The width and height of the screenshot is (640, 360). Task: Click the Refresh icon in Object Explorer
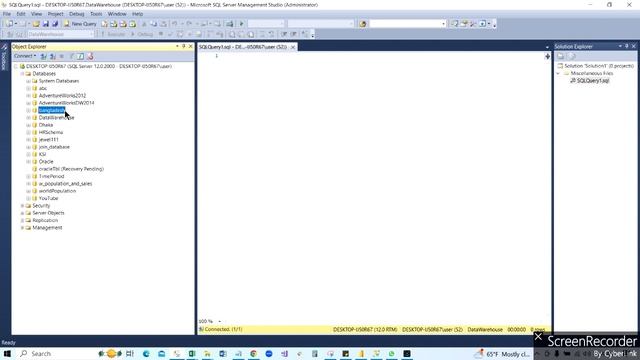point(81,56)
